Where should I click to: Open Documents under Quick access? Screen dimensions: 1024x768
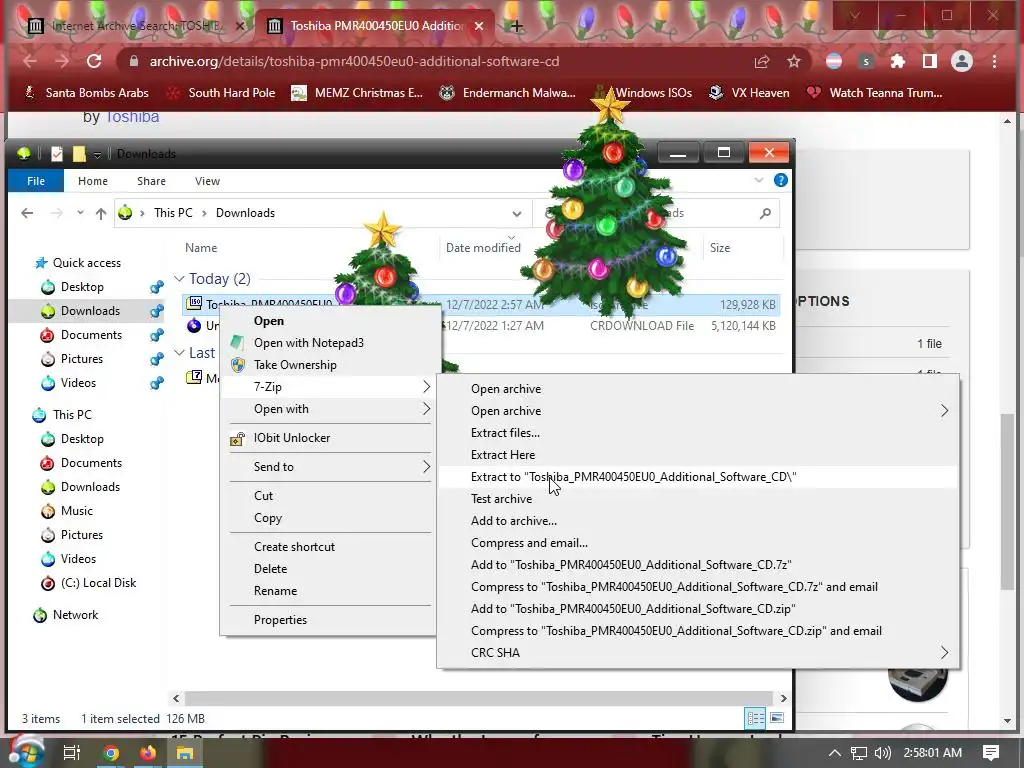[x=91, y=335]
